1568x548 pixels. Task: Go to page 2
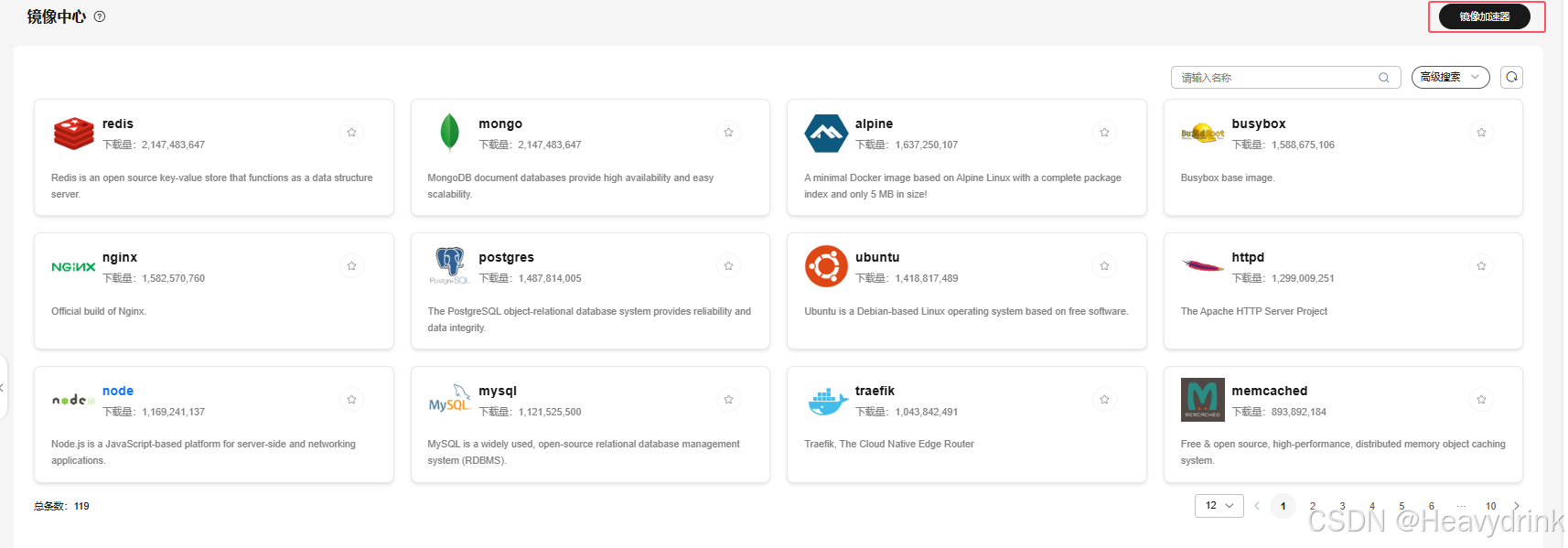1313,506
